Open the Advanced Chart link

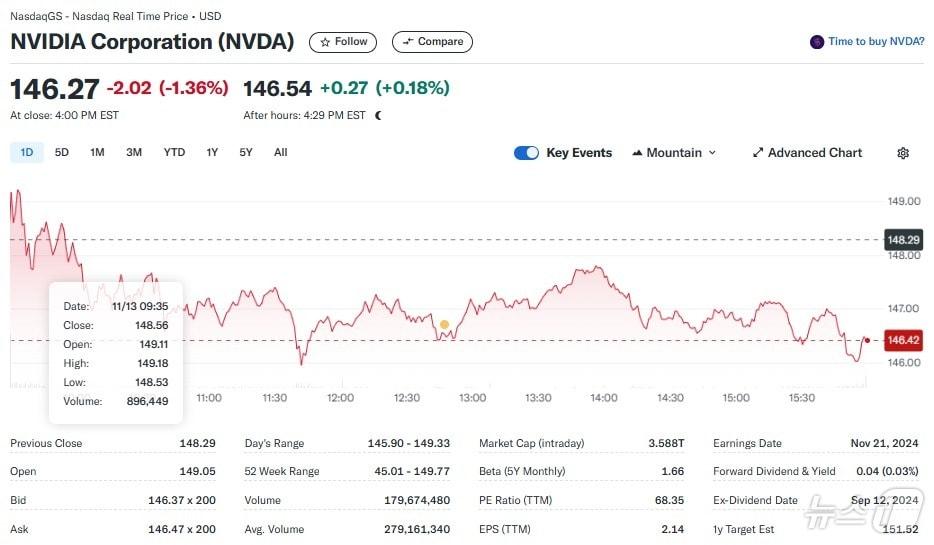coord(814,153)
